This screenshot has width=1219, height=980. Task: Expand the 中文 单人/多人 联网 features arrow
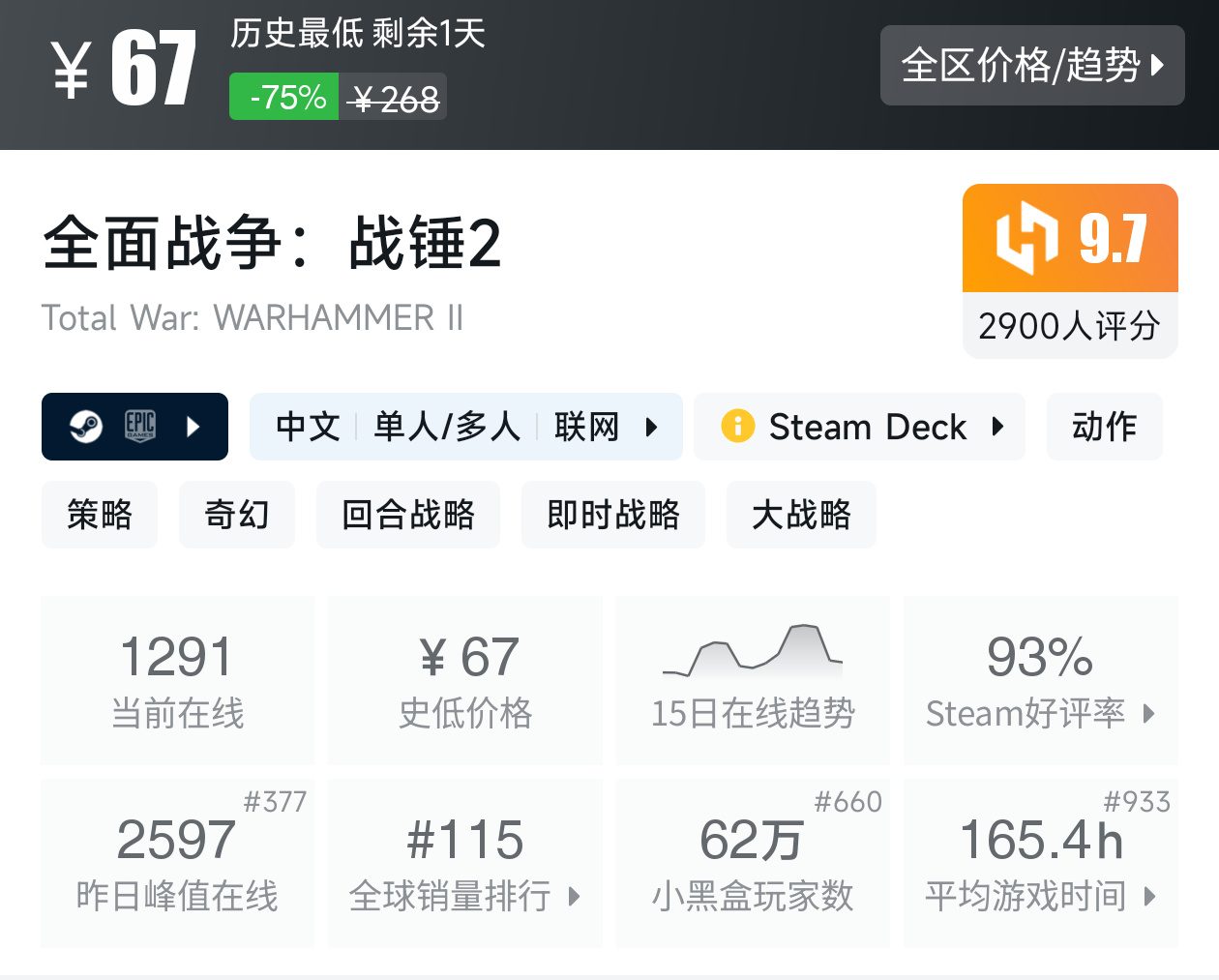652,427
